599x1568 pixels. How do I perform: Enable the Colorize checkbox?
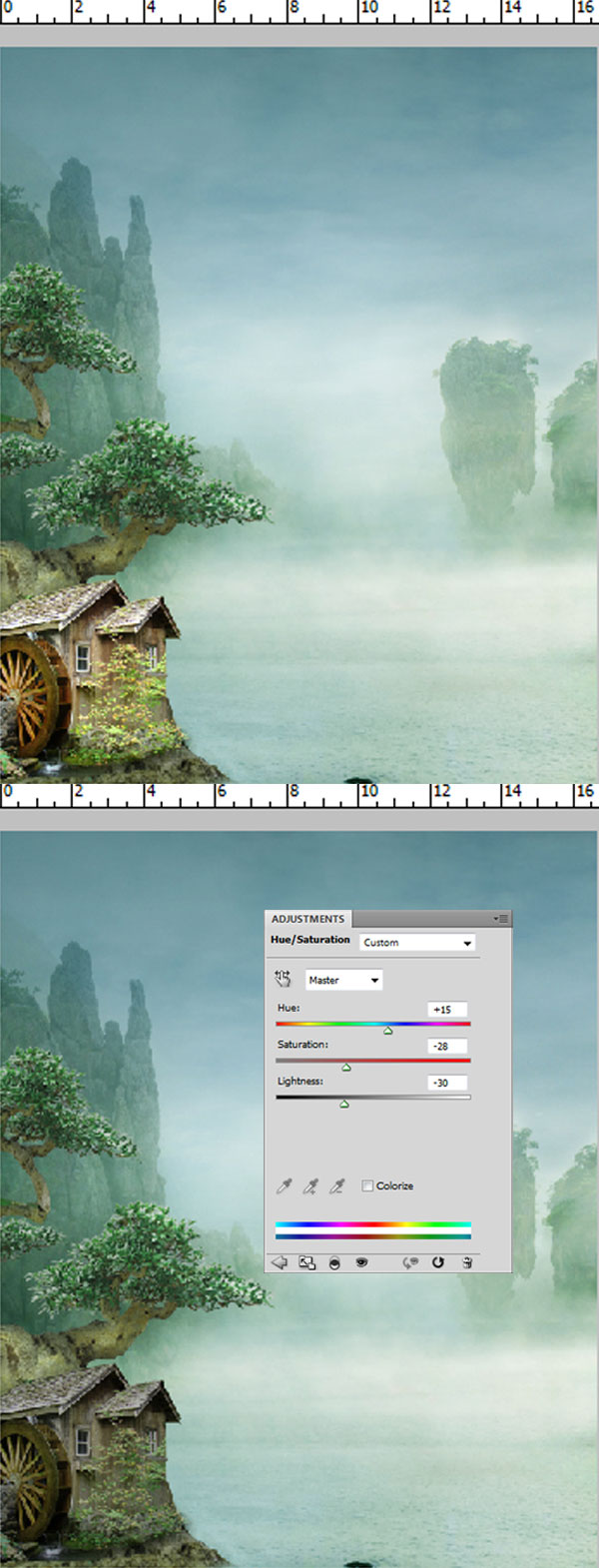[x=367, y=1185]
